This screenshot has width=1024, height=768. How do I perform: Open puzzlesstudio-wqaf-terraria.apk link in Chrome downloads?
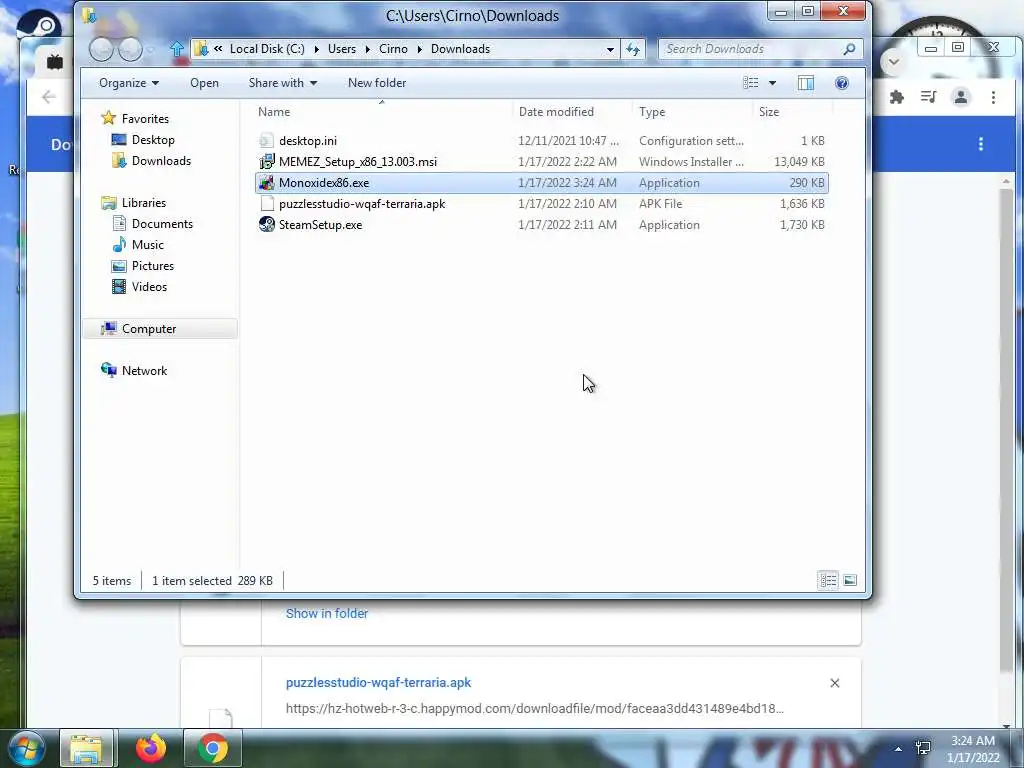(378, 682)
